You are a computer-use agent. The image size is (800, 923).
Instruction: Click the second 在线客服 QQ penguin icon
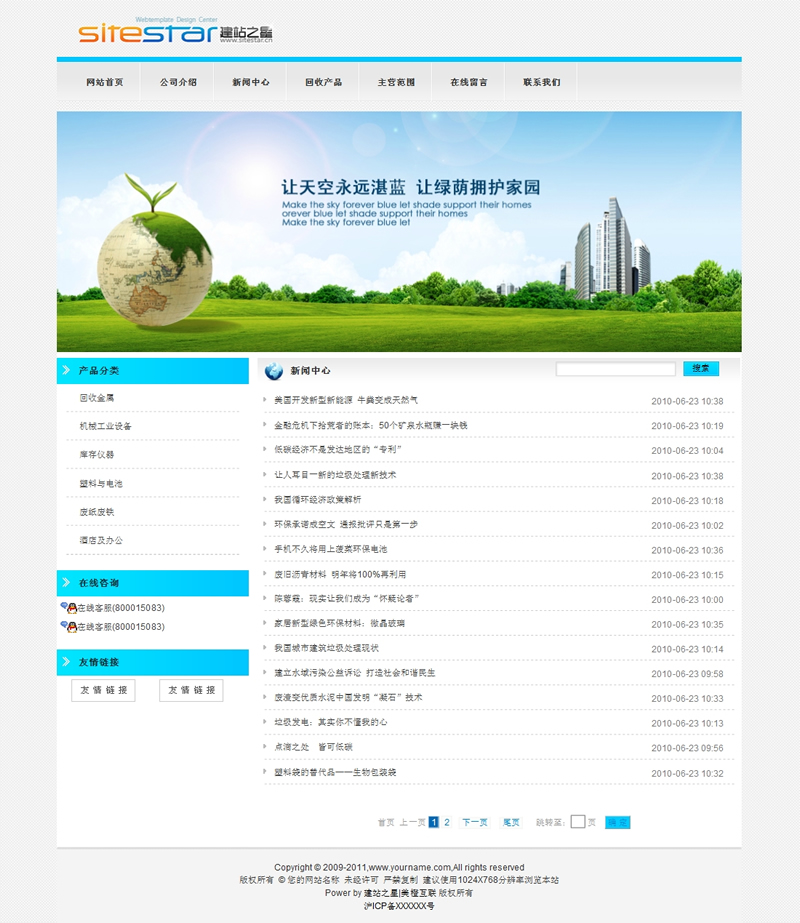click(x=69, y=626)
